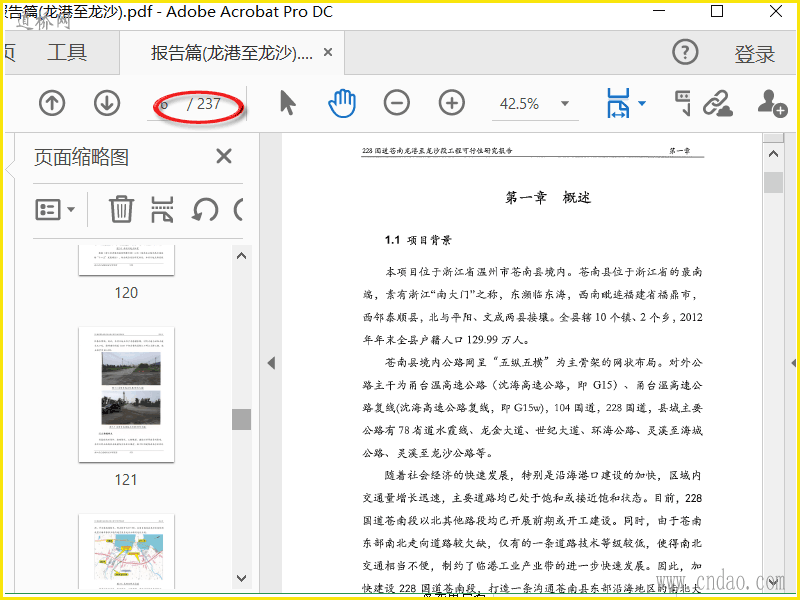Delete the selected page with trash icon
The image size is (800, 600).
click(121, 209)
